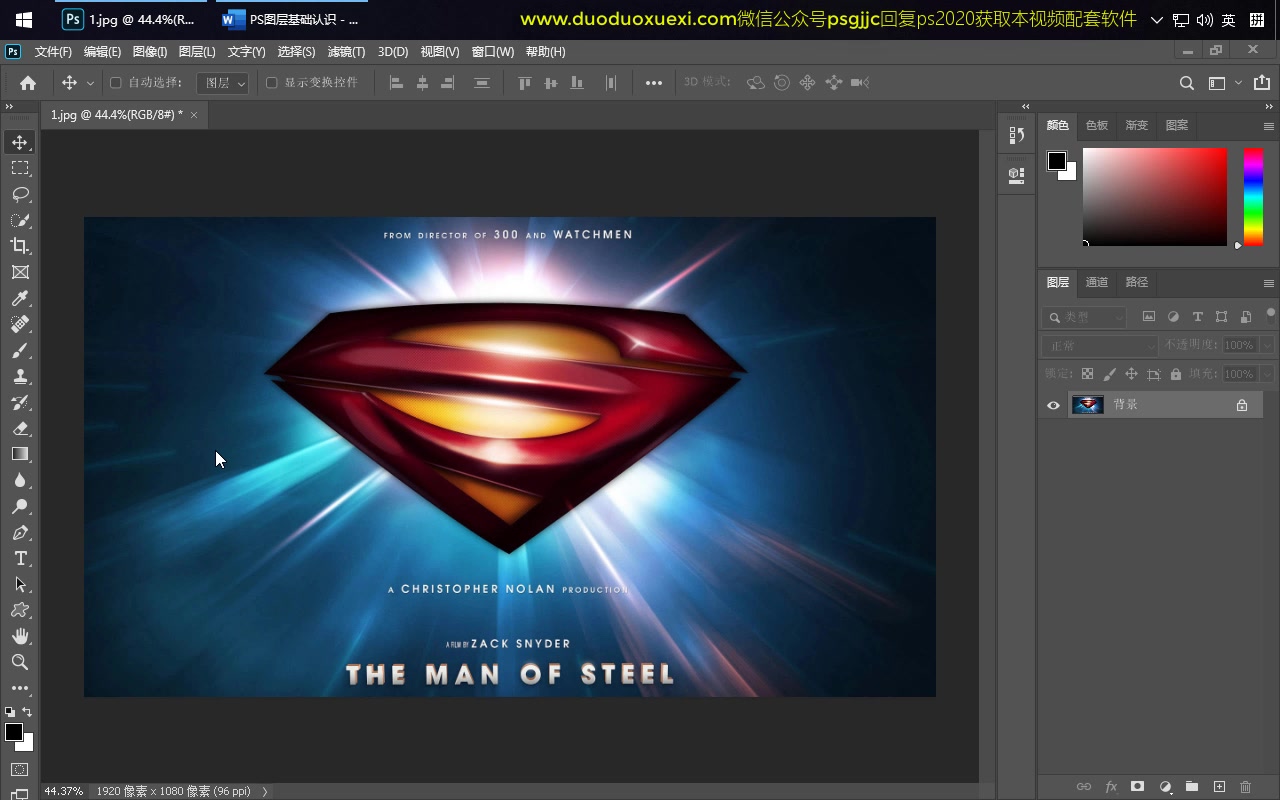Toggle lock image pixels brush icon
Viewport: 1280px width, 800px height.
(x=1109, y=374)
